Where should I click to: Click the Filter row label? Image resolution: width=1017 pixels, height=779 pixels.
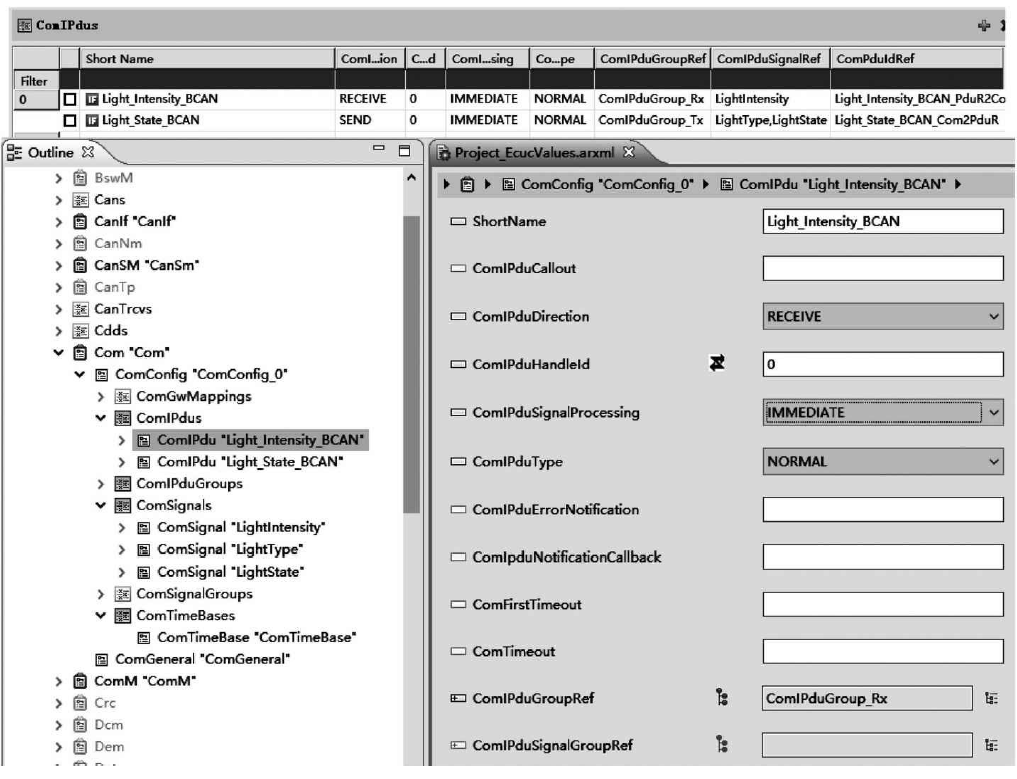tap(34, 81)
